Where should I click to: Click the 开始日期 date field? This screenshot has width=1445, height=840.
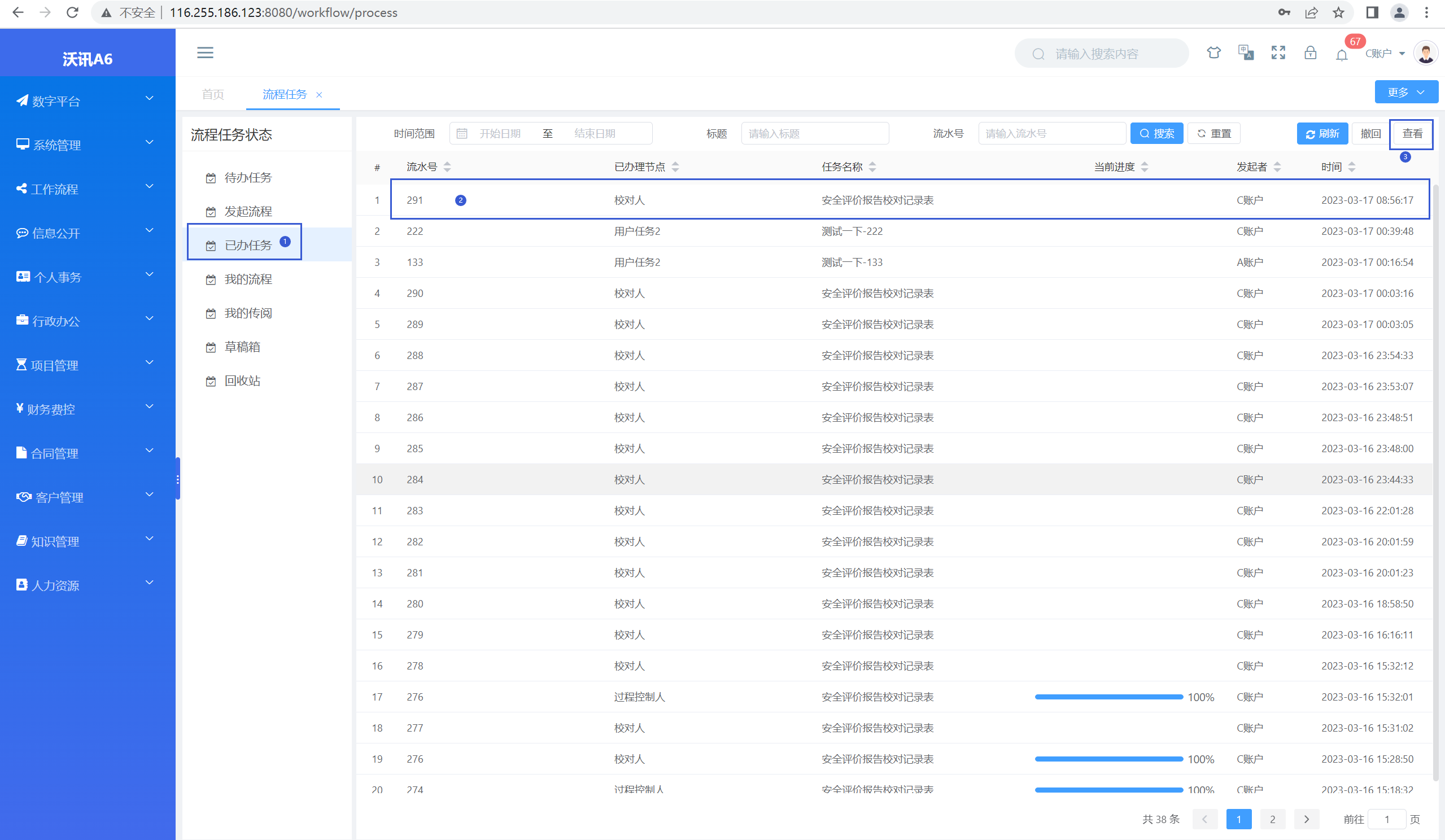tap(500, 134)
